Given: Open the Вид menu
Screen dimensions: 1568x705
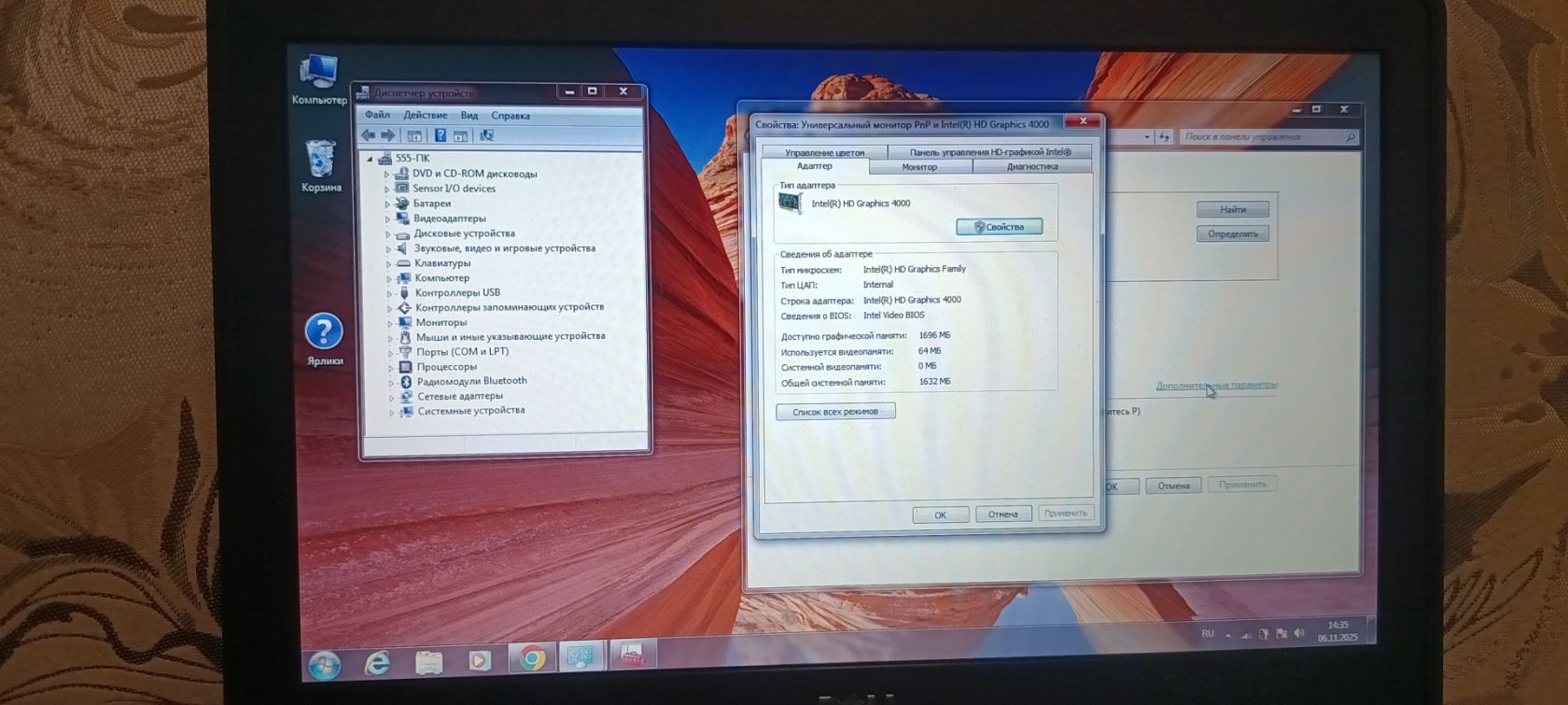Looking at the screenshot, I should point(469,116).
